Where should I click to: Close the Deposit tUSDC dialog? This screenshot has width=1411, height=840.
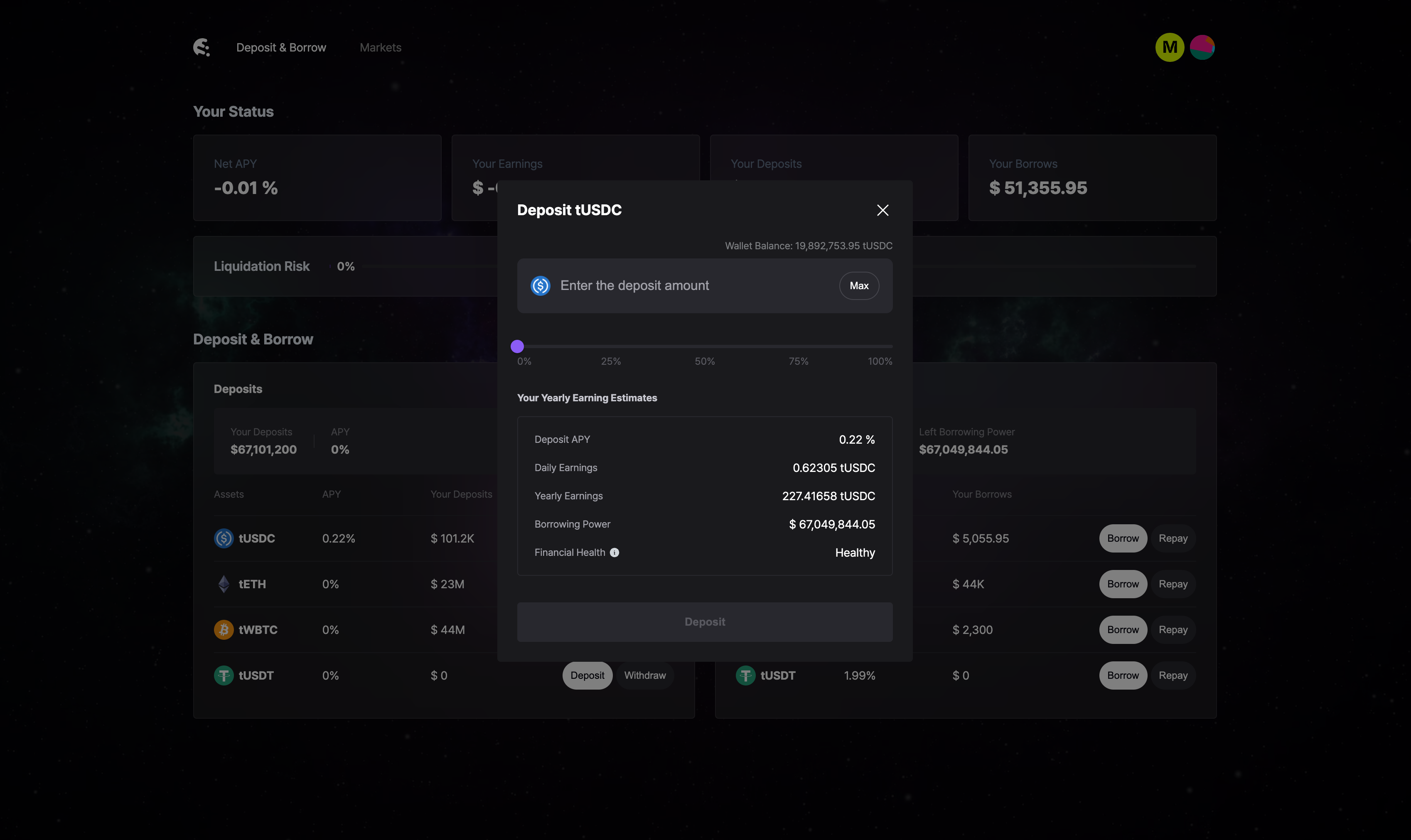882,211
